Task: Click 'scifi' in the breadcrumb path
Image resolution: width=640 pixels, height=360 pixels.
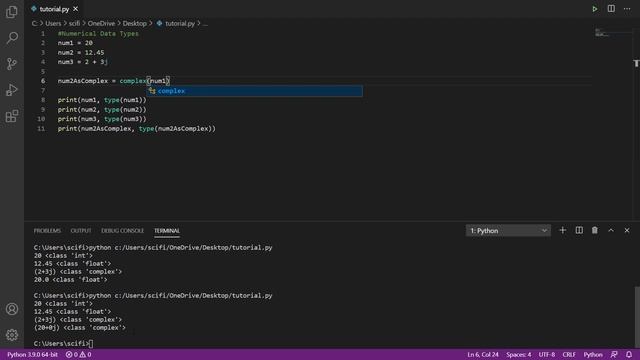Action: click(74, 24)
